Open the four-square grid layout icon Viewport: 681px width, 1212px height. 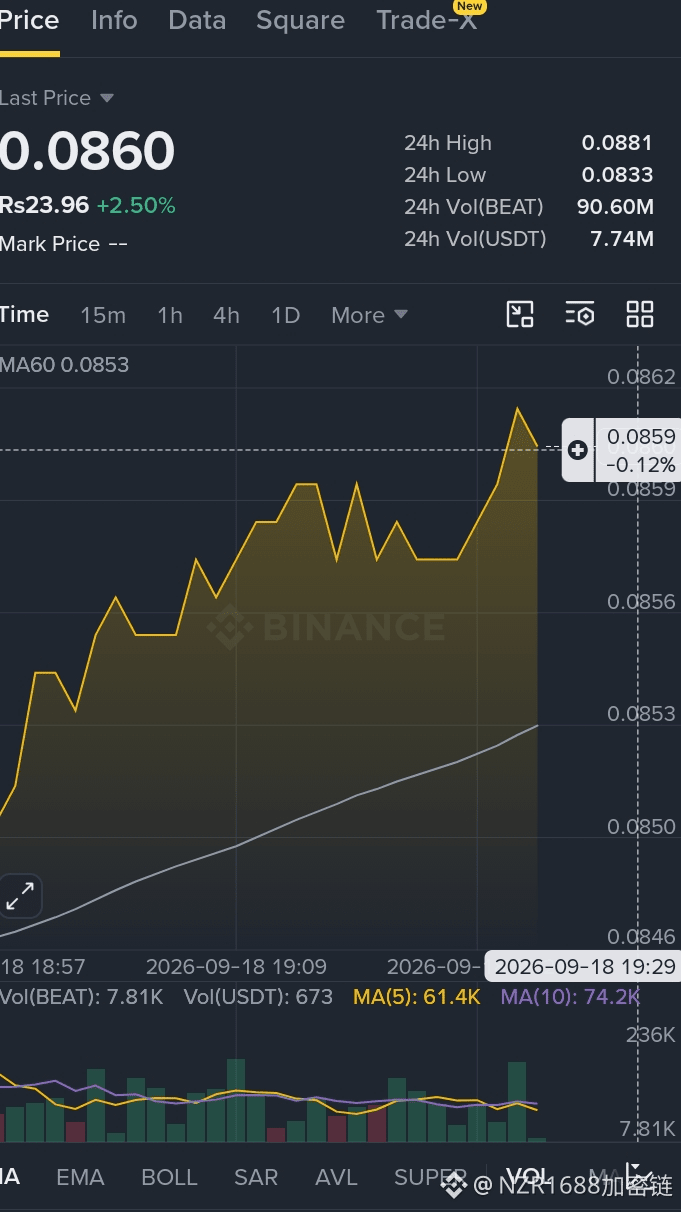pyautogui.click(x=640, y=314)
